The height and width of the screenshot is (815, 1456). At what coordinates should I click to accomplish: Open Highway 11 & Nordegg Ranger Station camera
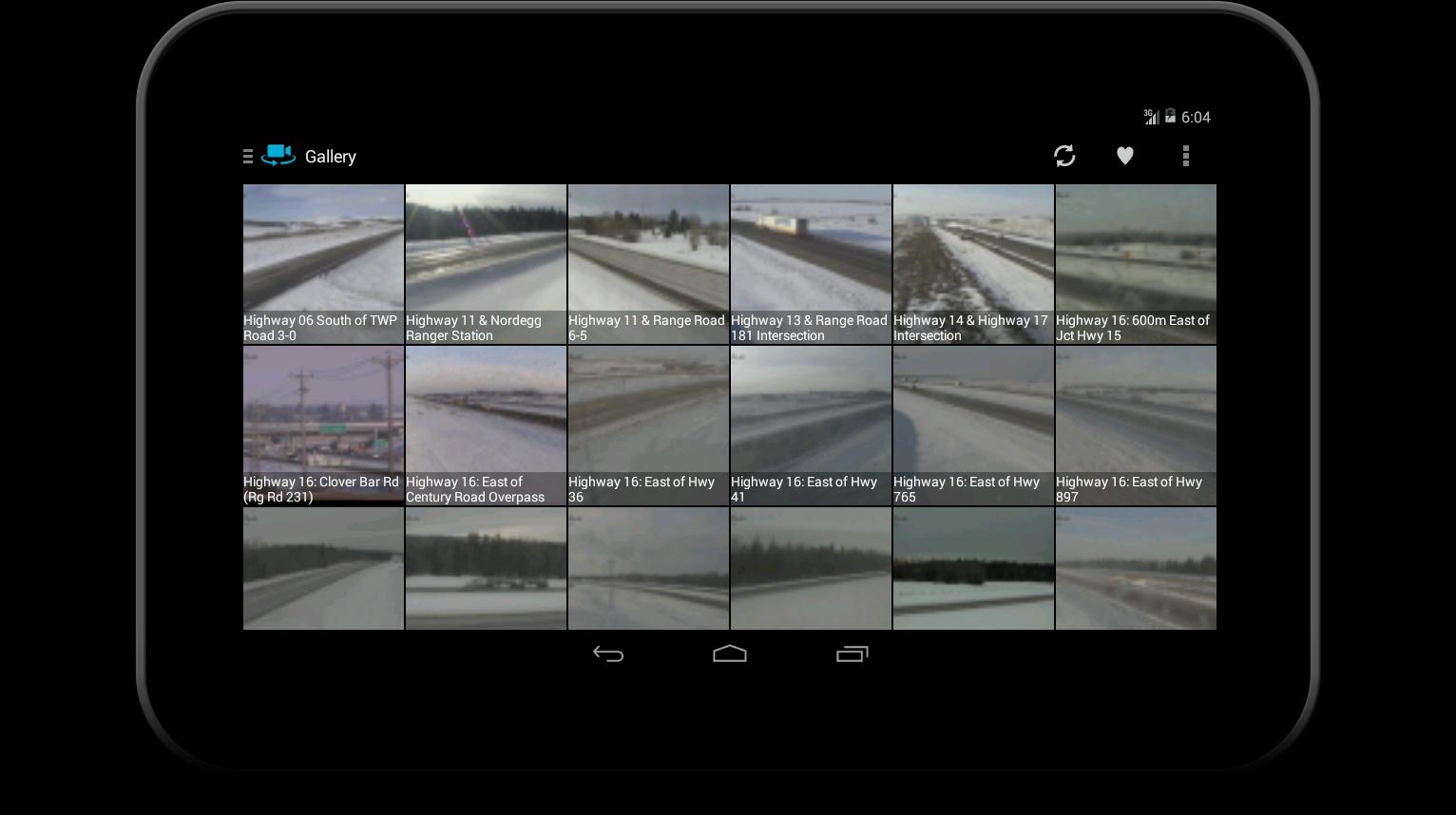486,264
